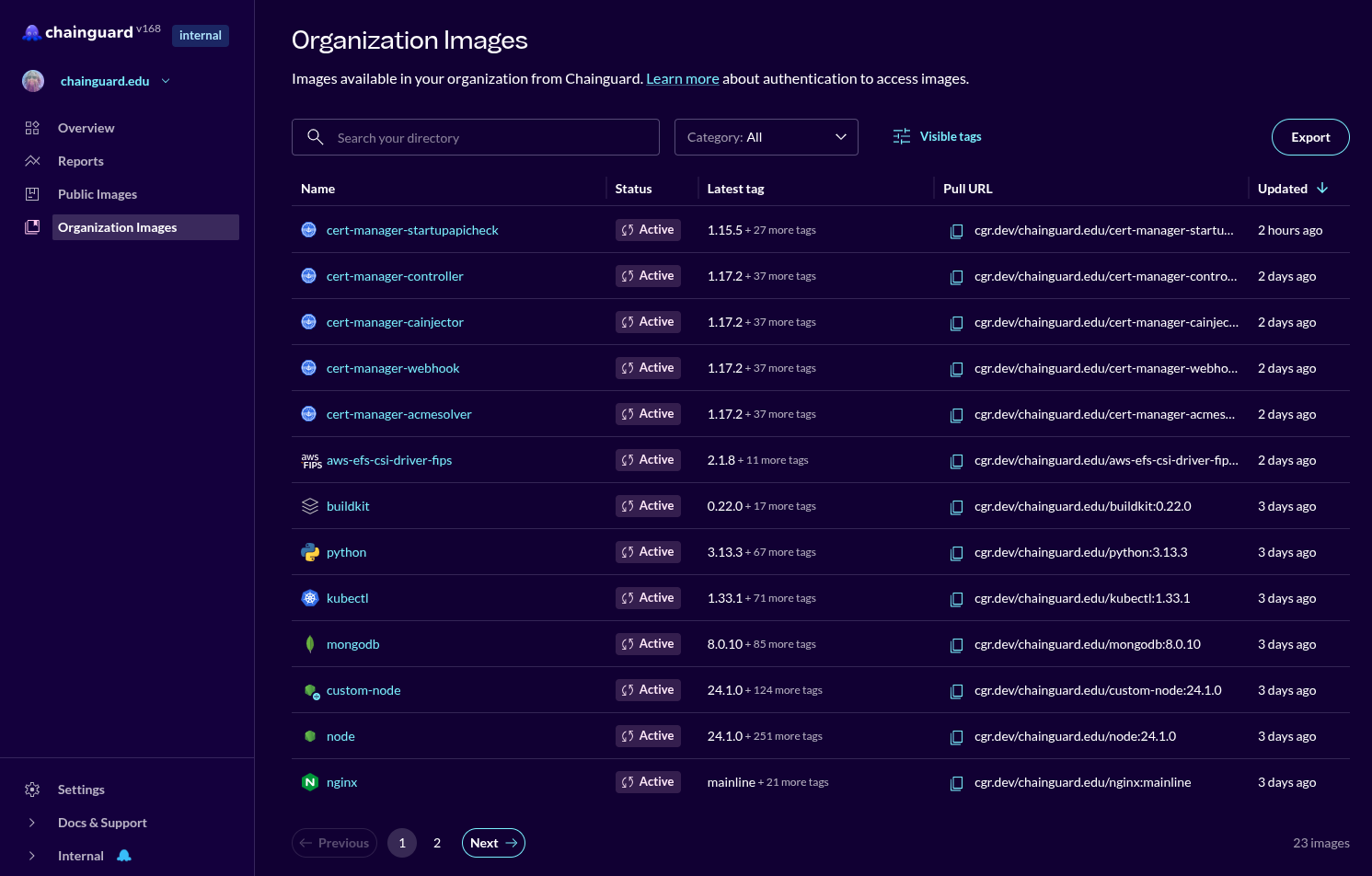Select the Public Images menu item
The height and width of the screenshot is (876, 1372).
[x=97, y=193]
